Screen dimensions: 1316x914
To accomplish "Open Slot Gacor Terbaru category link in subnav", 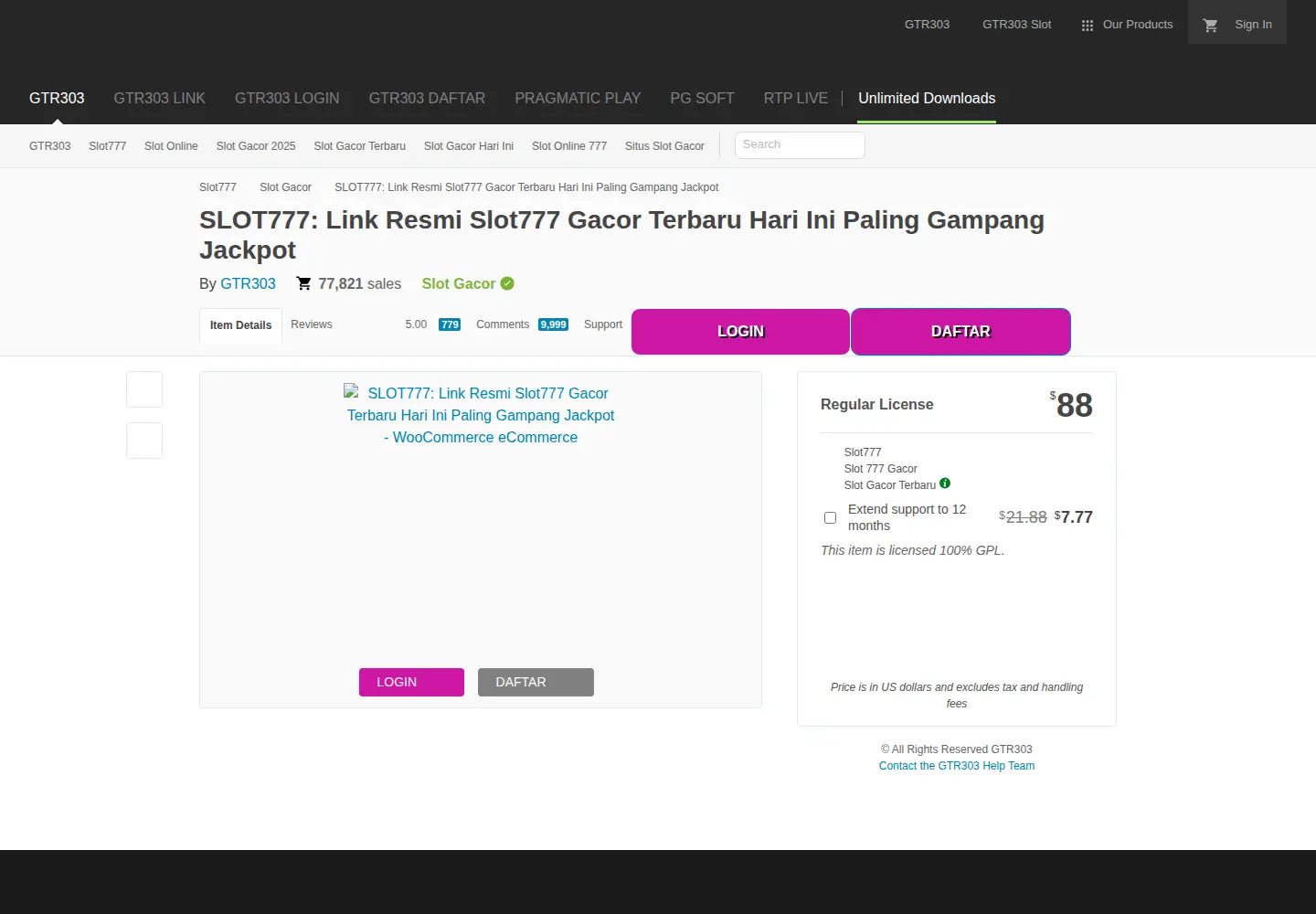I will point(360,146).
